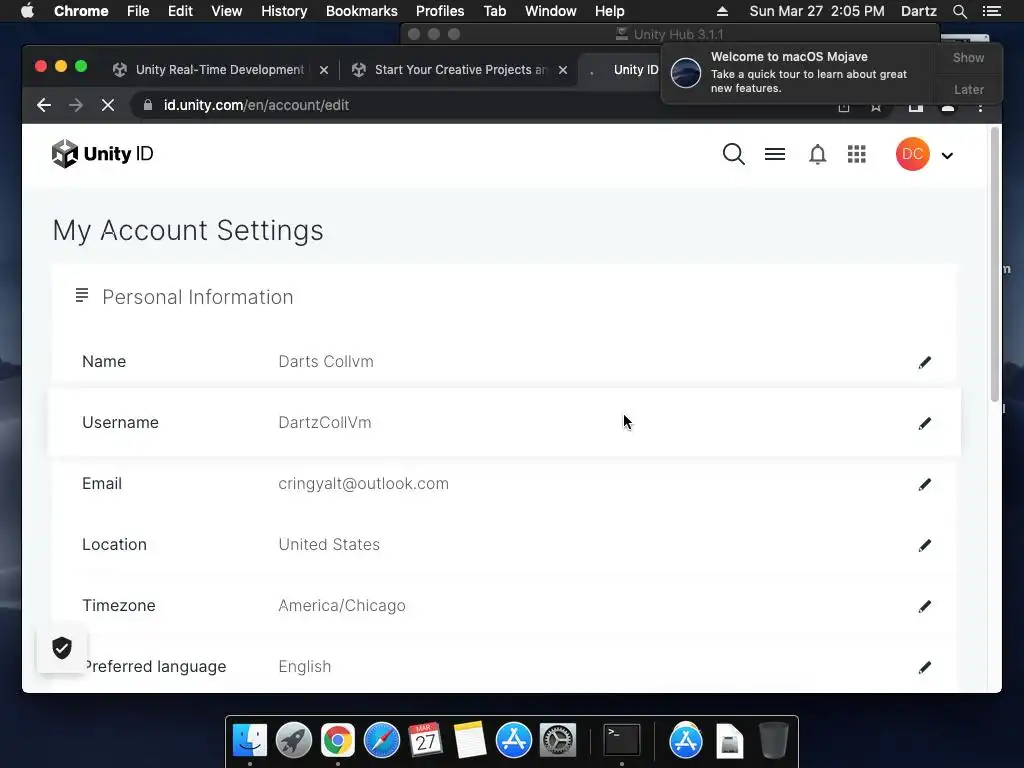Edit the Email with pencil icon
1024x768 pixels.
pyautogui.click(x=924, y=484)
